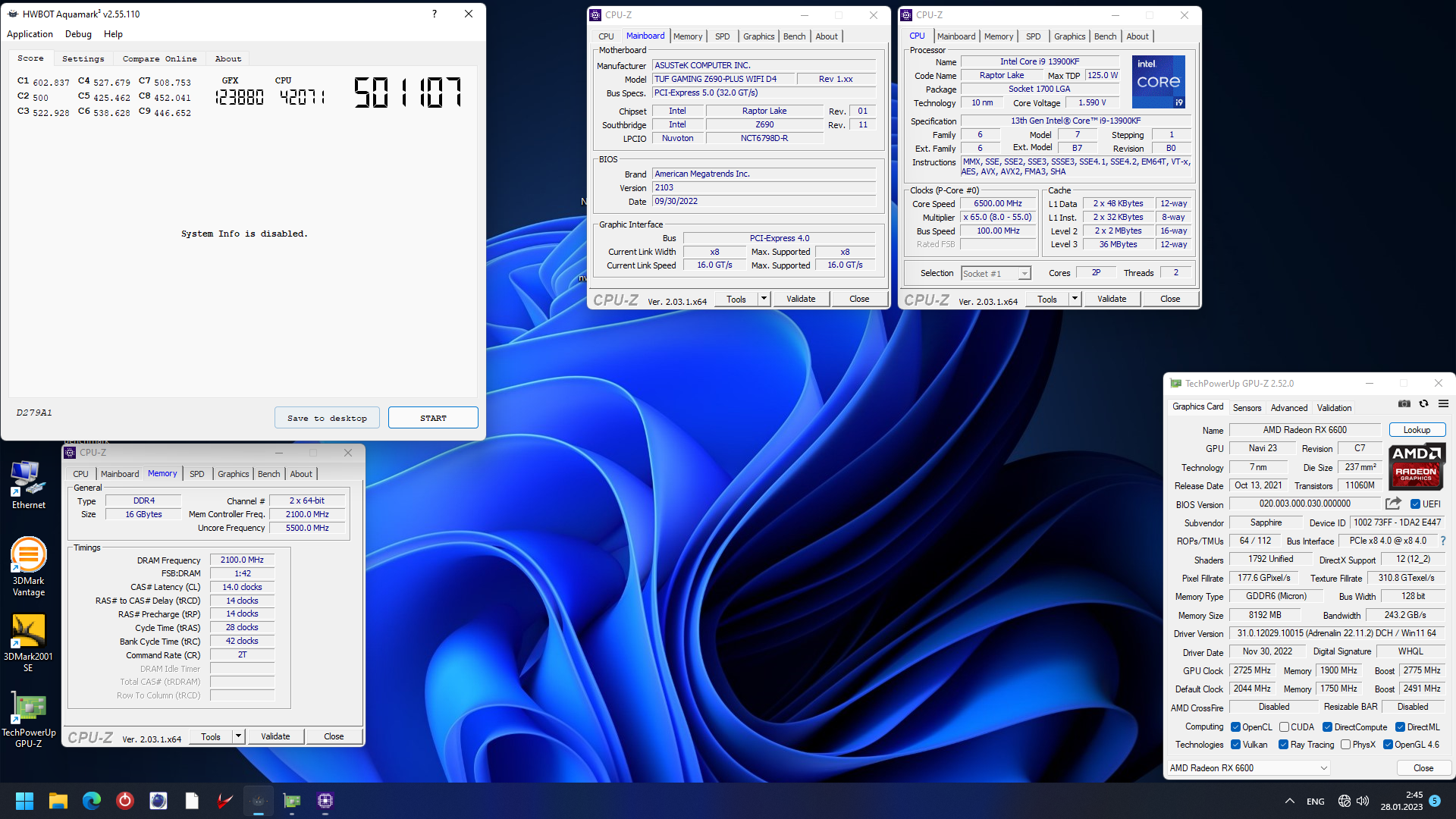The width and height of the screenshot is (1456, 819).
Task: Toggle the UEFI checkbox in GPU-Z
Action: coord(1415,504)
